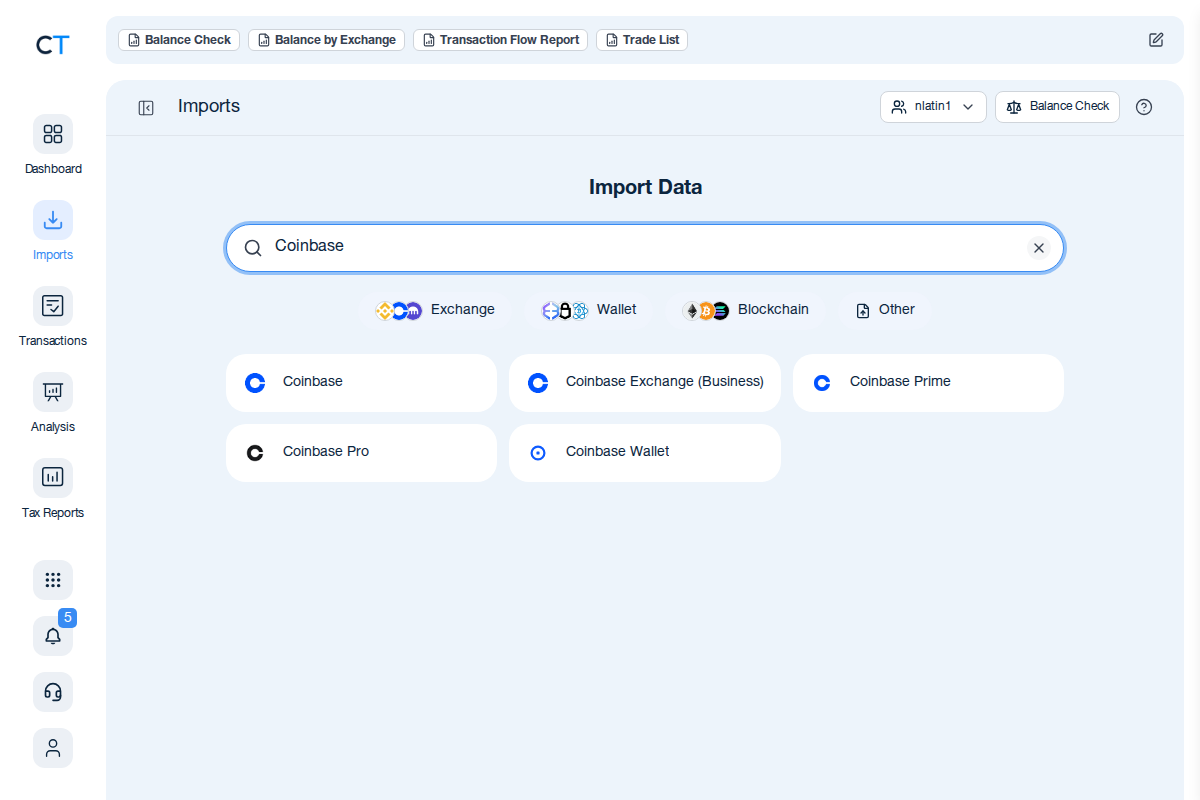Viewport: 1200px width, 800px height.
Task: Click the magnifier search icon
Action: tap(253, 248)
